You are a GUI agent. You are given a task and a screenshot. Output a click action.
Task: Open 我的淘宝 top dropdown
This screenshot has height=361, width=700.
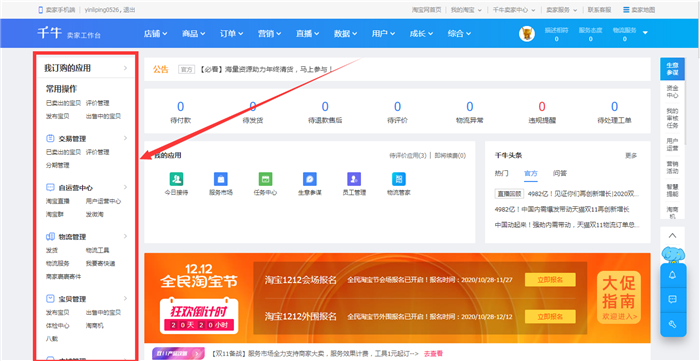pyautogui.click(x=466, y=9)
